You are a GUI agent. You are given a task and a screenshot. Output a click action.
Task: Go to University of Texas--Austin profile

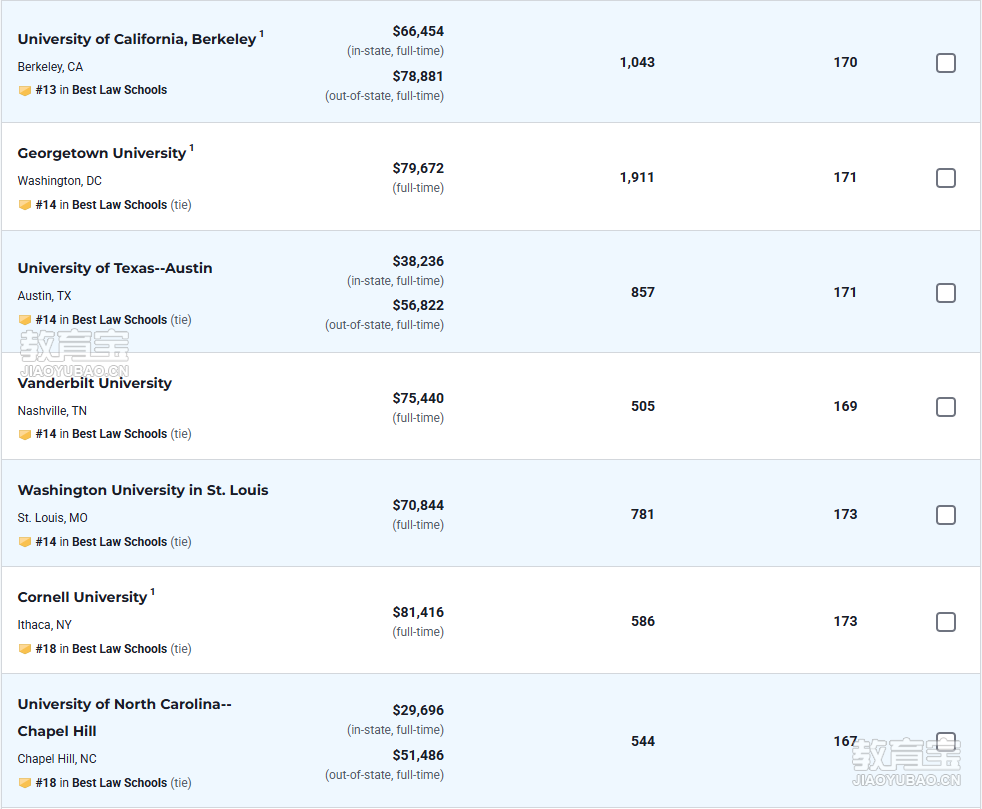coord(115,268)
